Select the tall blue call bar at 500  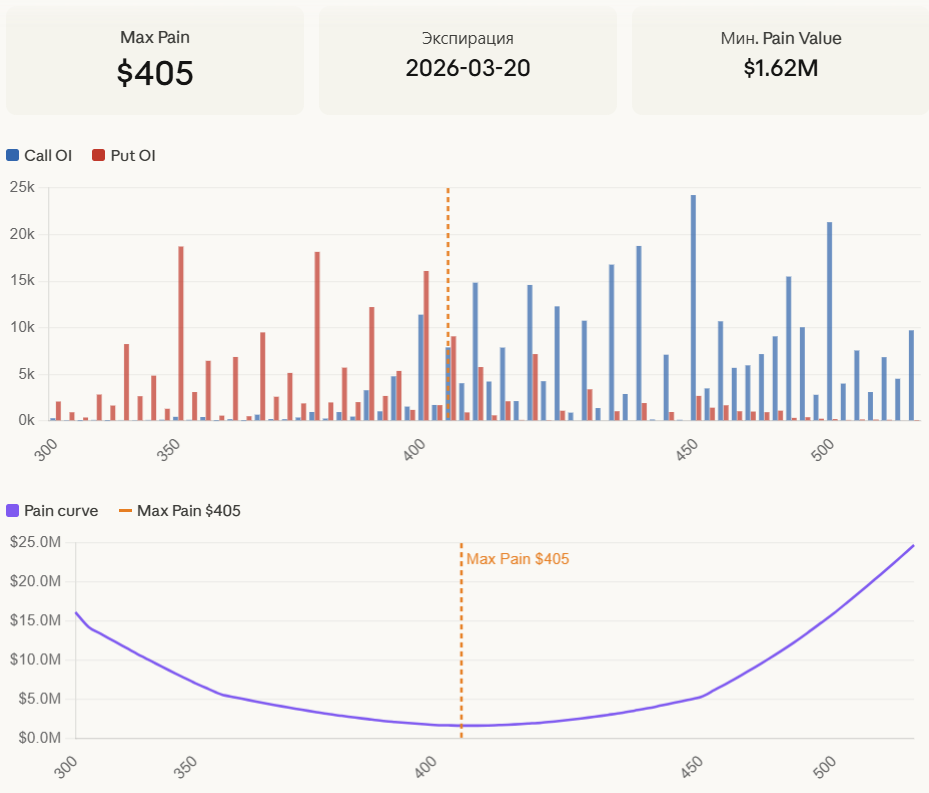(x=829, y=321)
